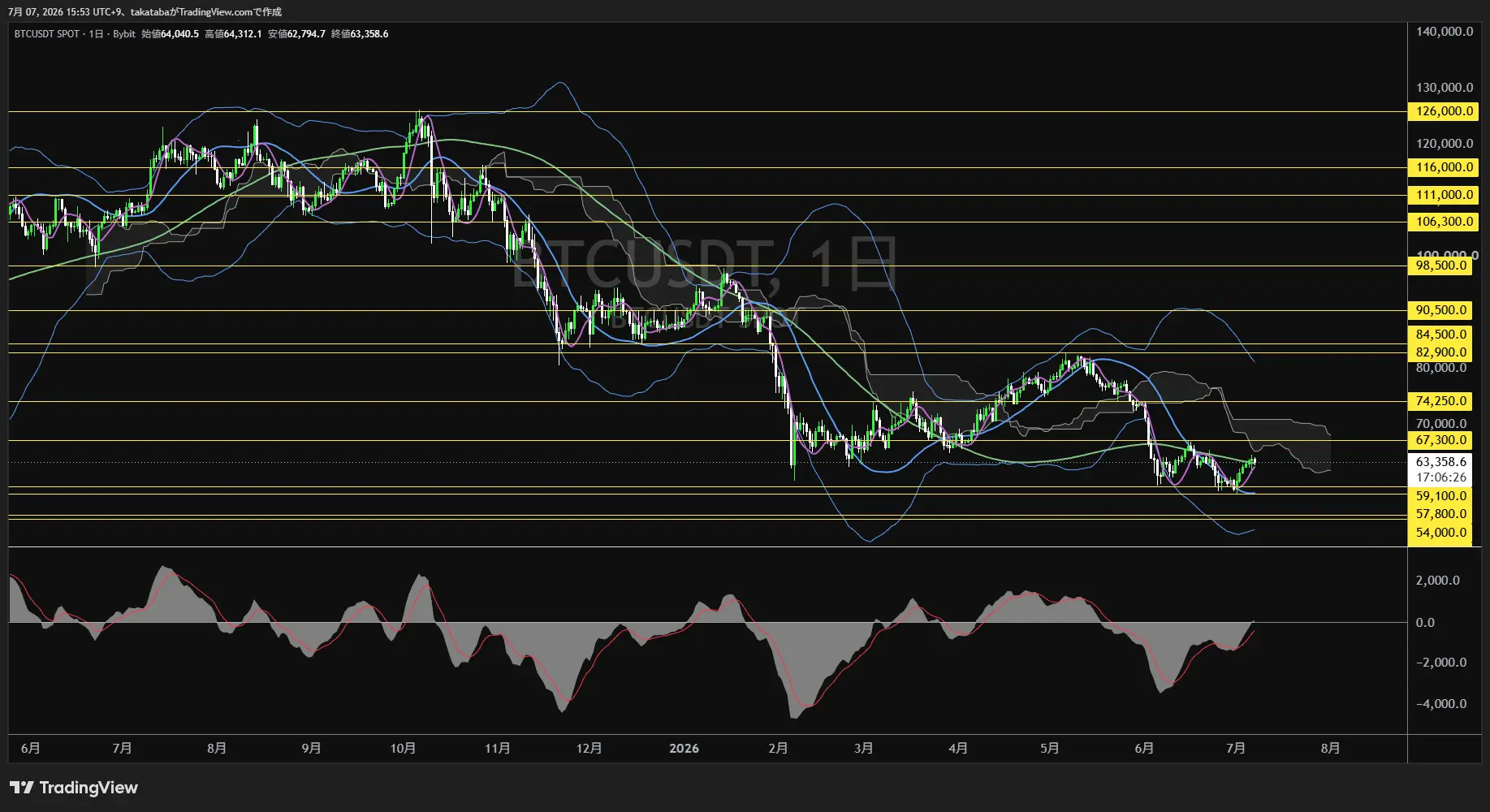Select the 74,250.0 resistance label
Viewport: 1490px width, 812px height.
[1440, 401]
